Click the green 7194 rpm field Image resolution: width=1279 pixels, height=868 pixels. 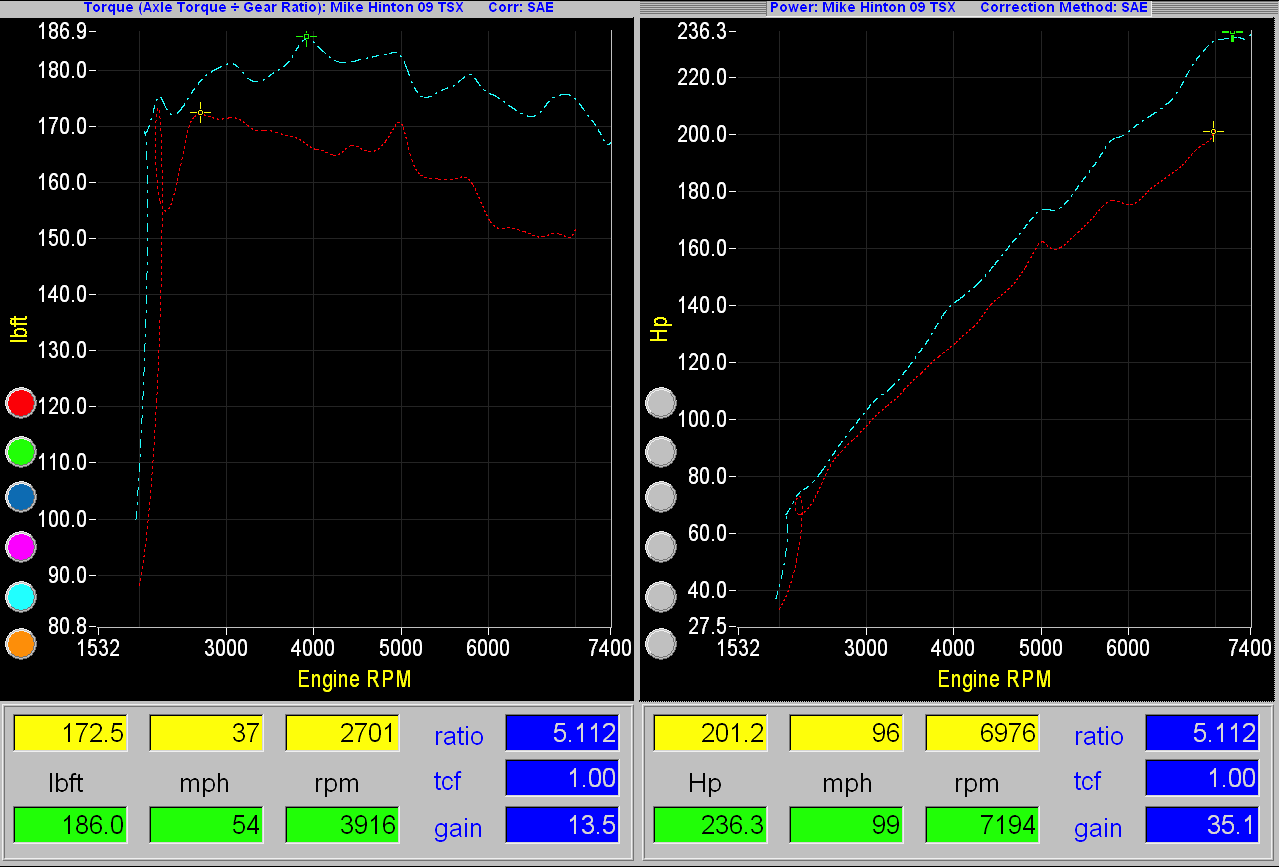(x=982, y=825)
